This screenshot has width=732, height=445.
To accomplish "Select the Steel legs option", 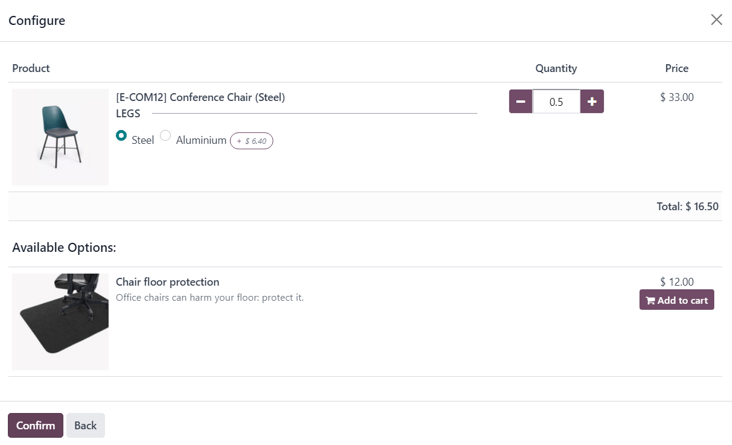I will (x=121, y=136).
